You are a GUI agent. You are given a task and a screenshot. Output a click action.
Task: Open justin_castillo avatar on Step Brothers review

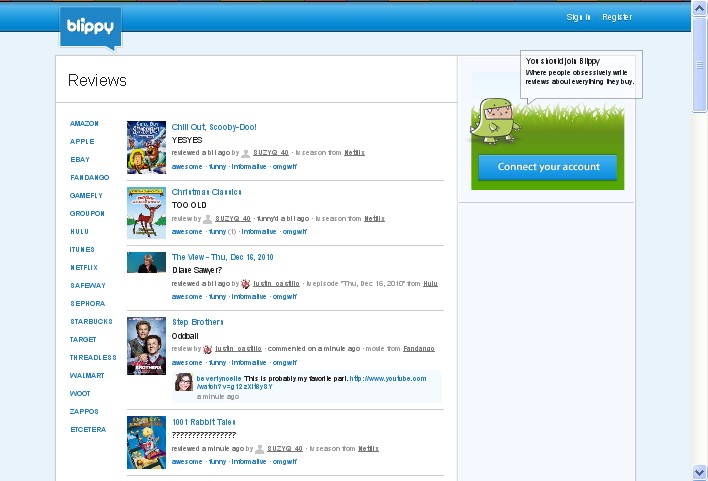click(208, 349)
